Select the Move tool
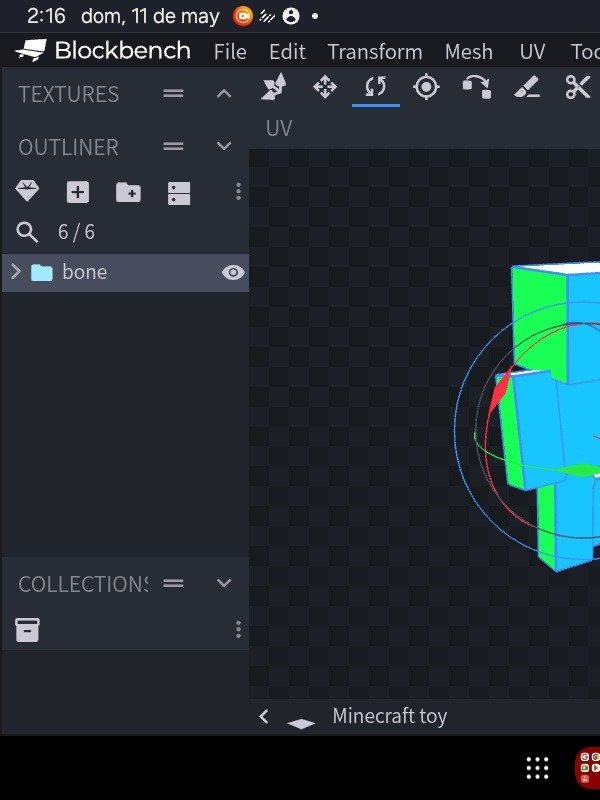Screen dimensions: 600x800 point(324,87)
